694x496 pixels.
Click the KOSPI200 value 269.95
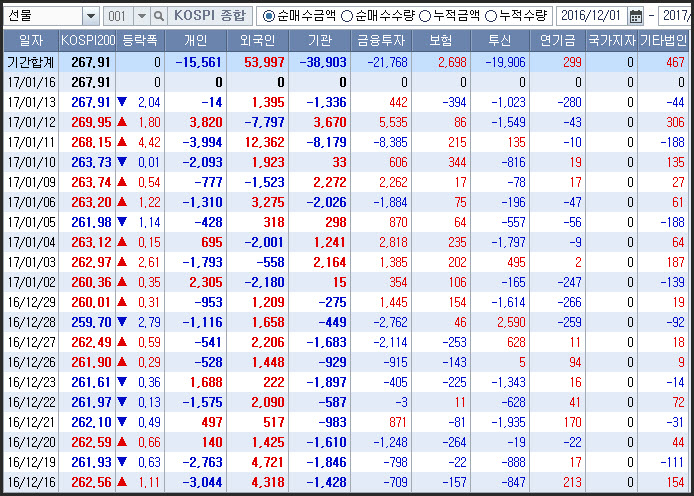coord(91,122)
